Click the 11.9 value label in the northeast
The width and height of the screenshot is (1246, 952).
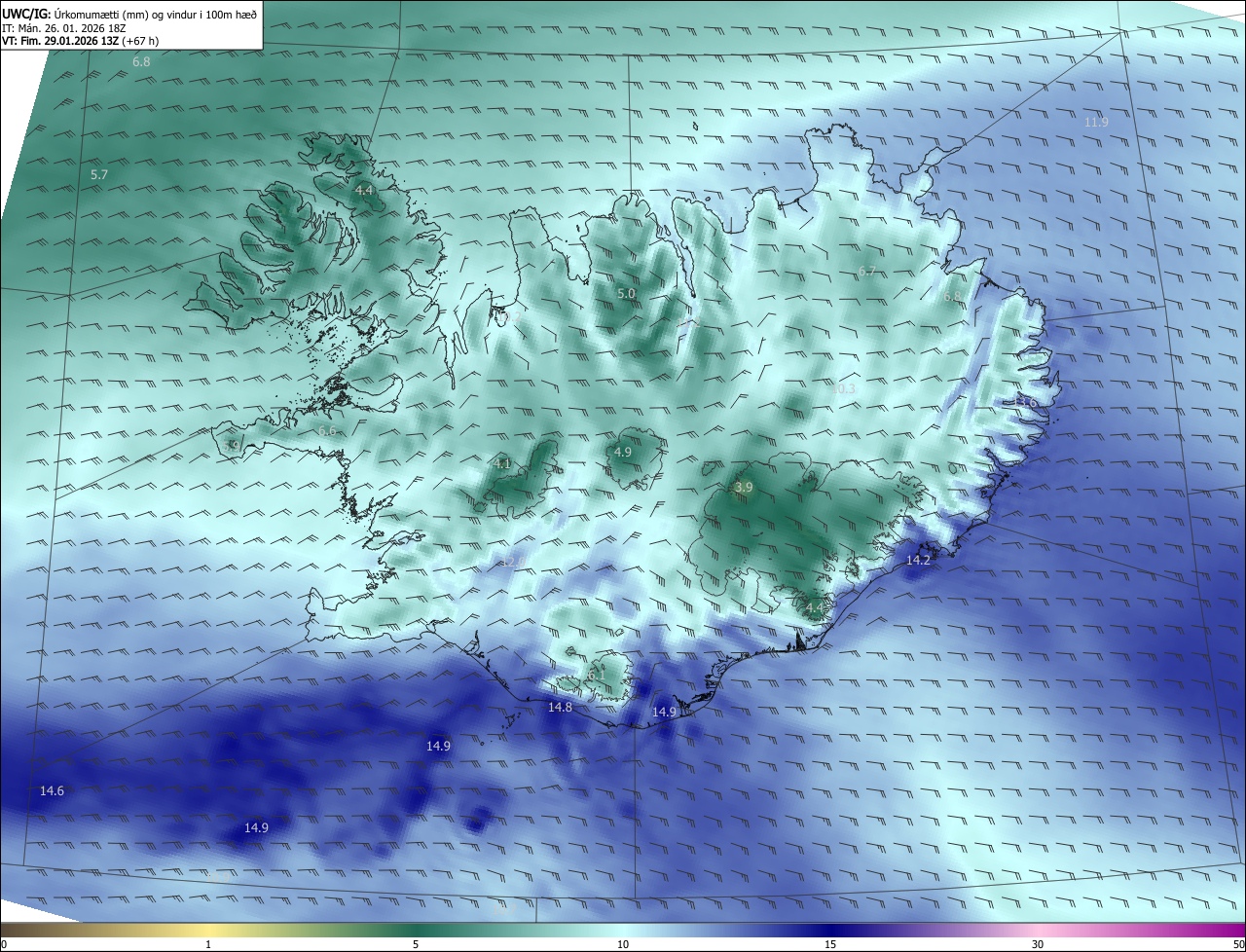click(1096, 122)
